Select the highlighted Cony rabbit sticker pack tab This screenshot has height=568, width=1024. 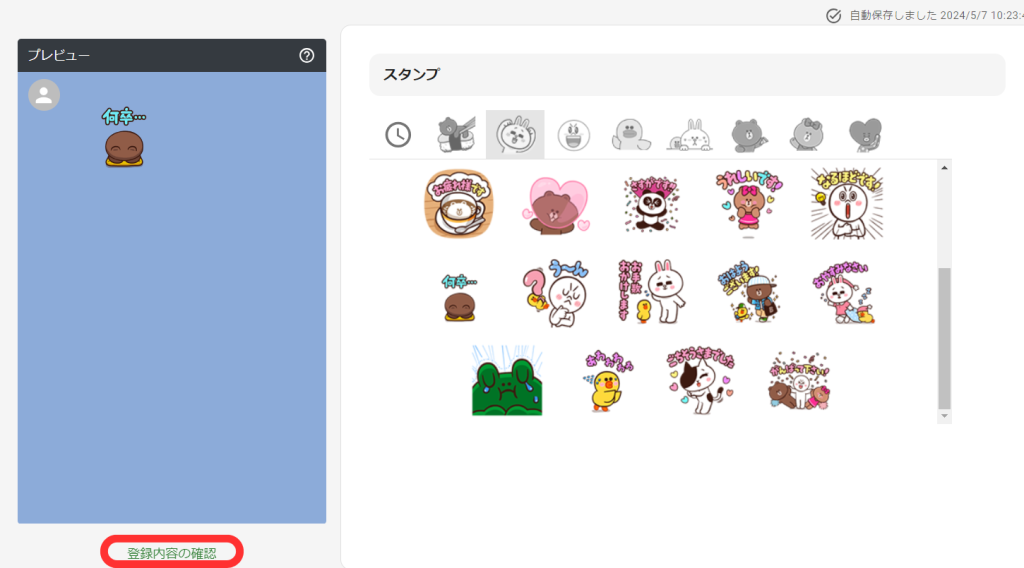515,134
